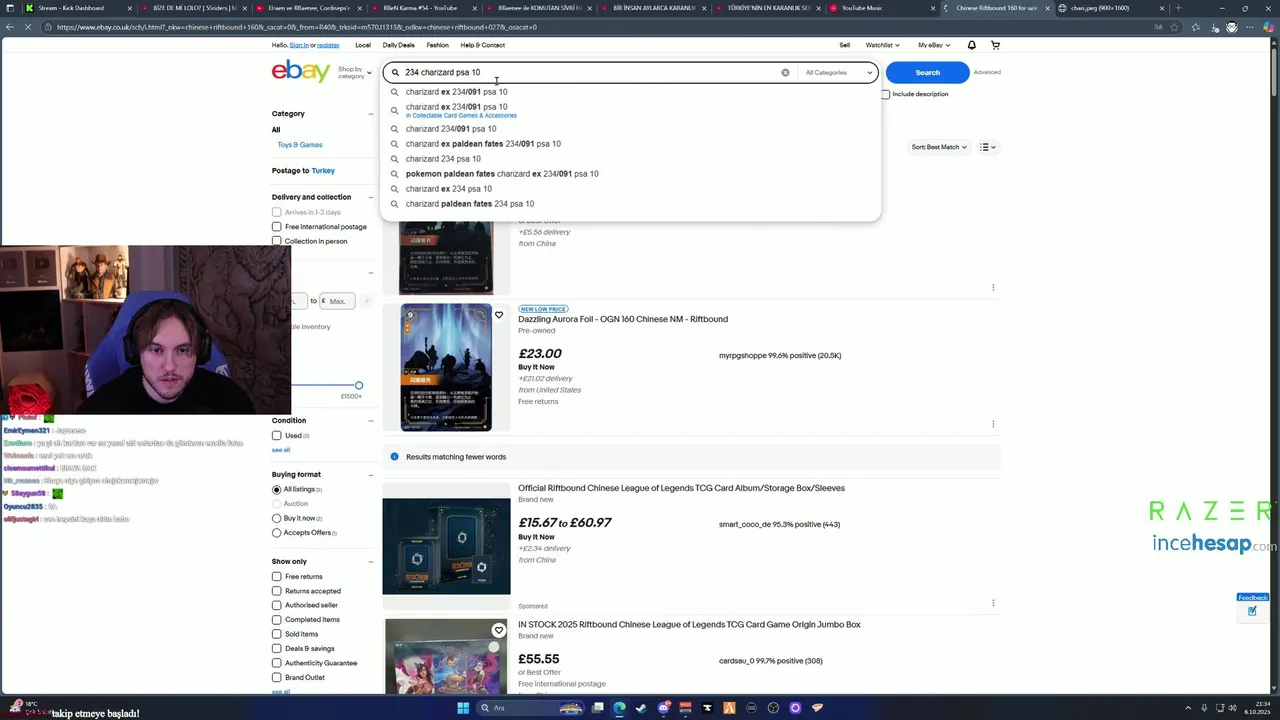This screenshot has height=720, width=1280.
Task: Enable Collection in person filter
Action: [277, 241]
